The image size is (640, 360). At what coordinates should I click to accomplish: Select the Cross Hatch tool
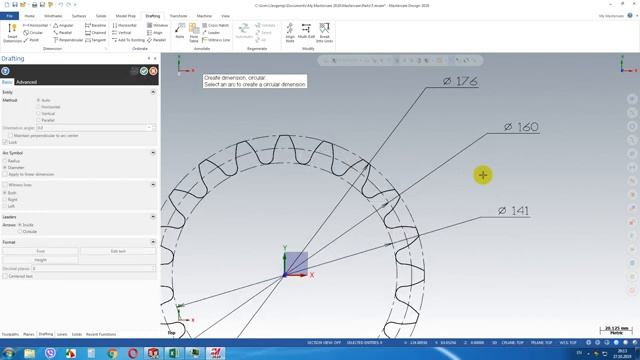[216, 25]
